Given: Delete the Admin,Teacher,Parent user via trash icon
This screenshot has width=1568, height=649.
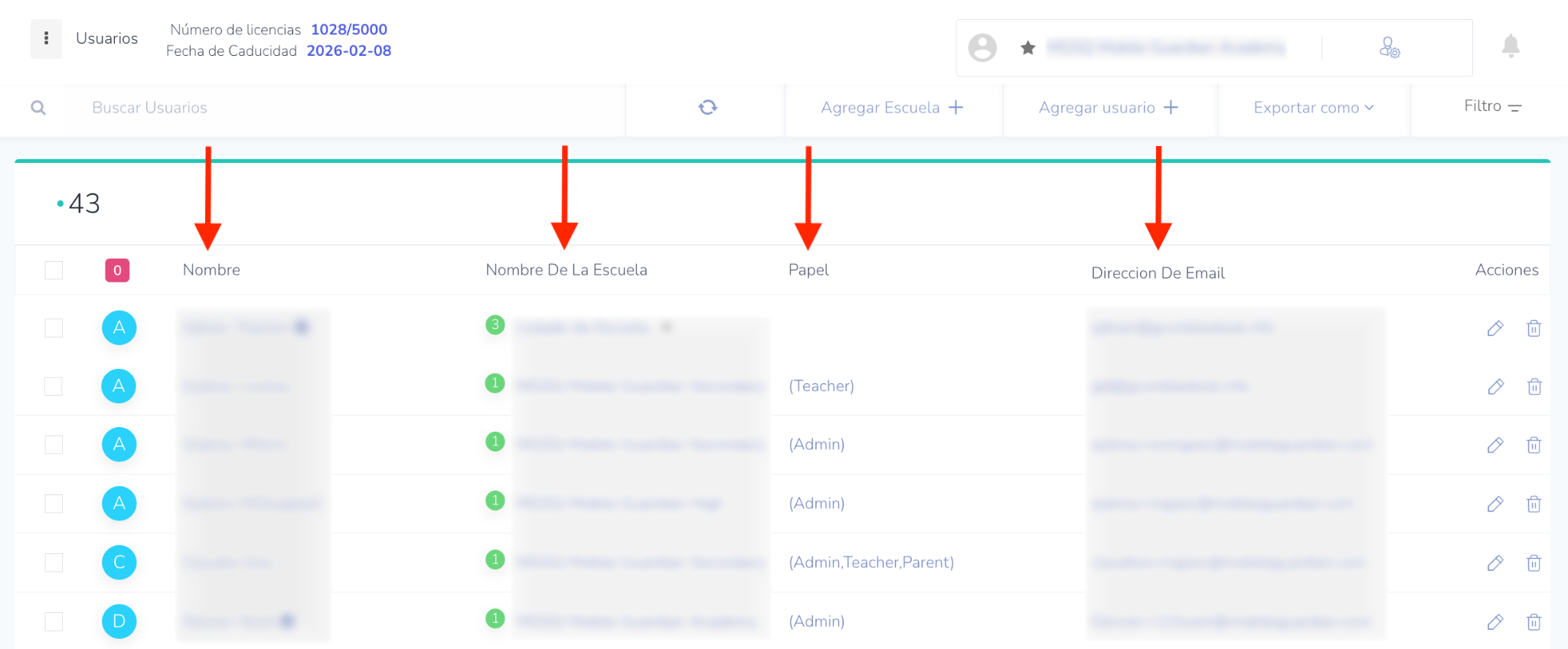Looking at the screenshot, I should (1534, 563).
